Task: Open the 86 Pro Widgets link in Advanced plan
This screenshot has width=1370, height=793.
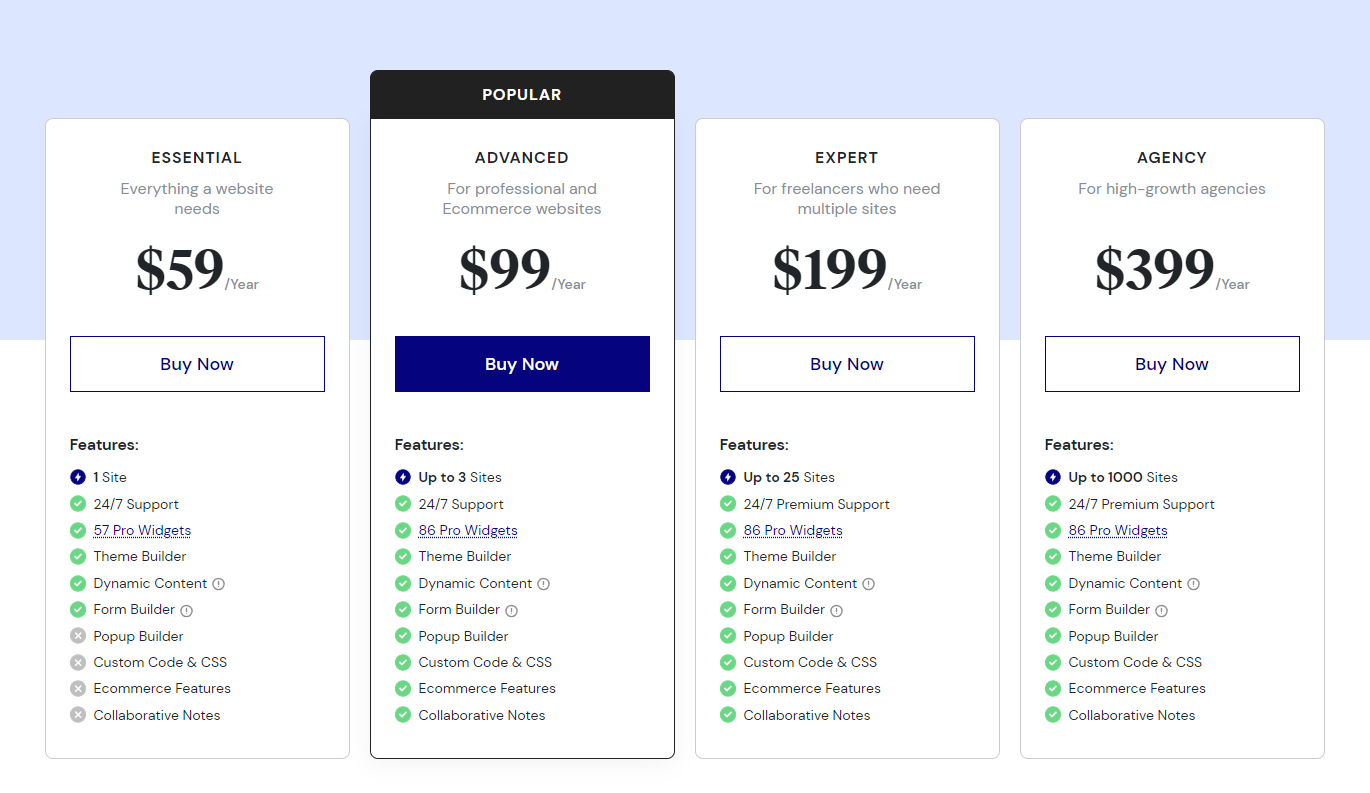Action: pyautogui.click(x=468, y=530)
